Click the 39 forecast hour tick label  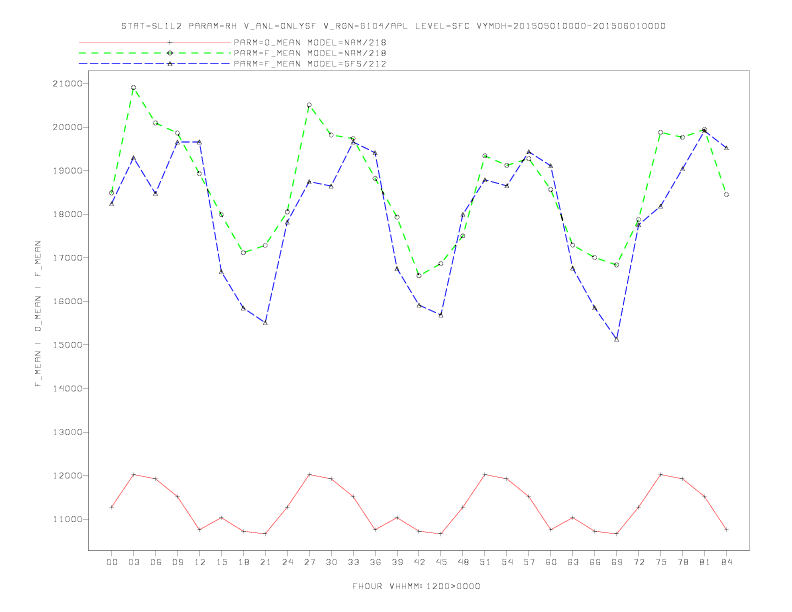pyautogui.click(x=397, y=562)
